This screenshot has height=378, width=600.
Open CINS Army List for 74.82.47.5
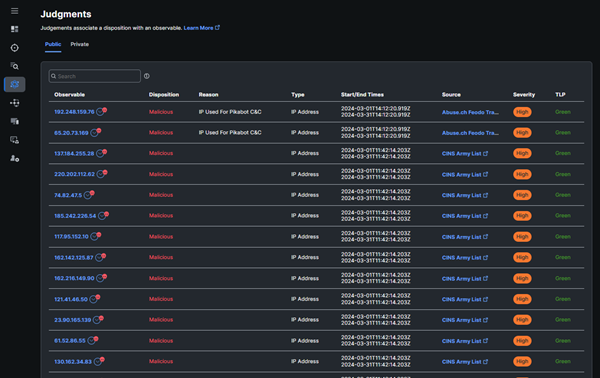click(x=465, y=195)
